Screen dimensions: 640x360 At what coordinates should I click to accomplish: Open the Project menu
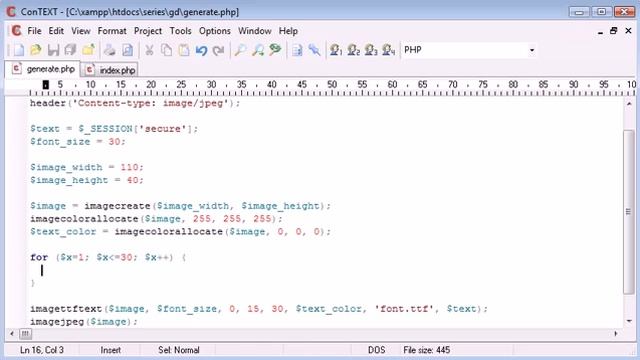click(148, 31)
